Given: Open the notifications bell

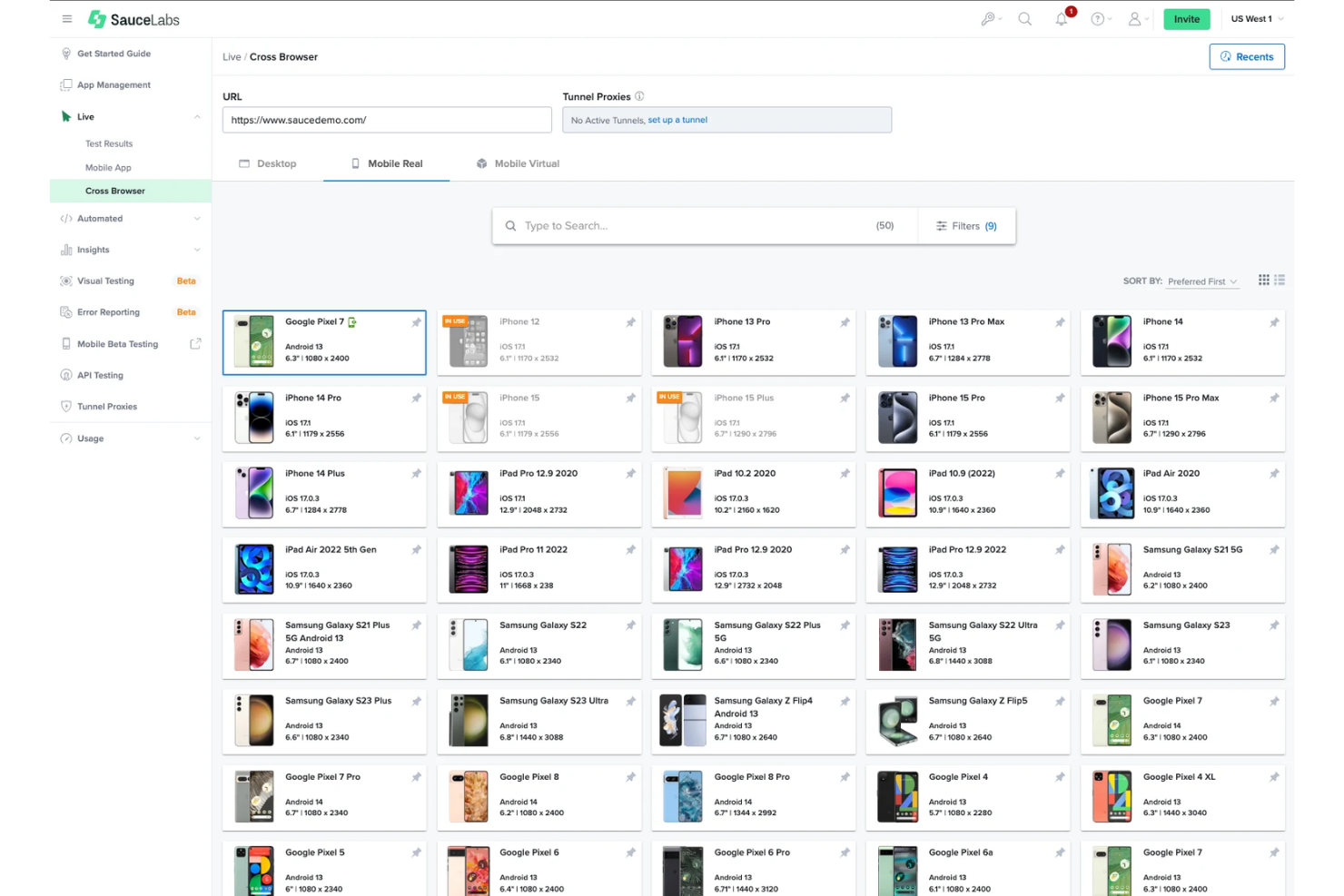Looking at the screenshot, I should (1062, 19).
